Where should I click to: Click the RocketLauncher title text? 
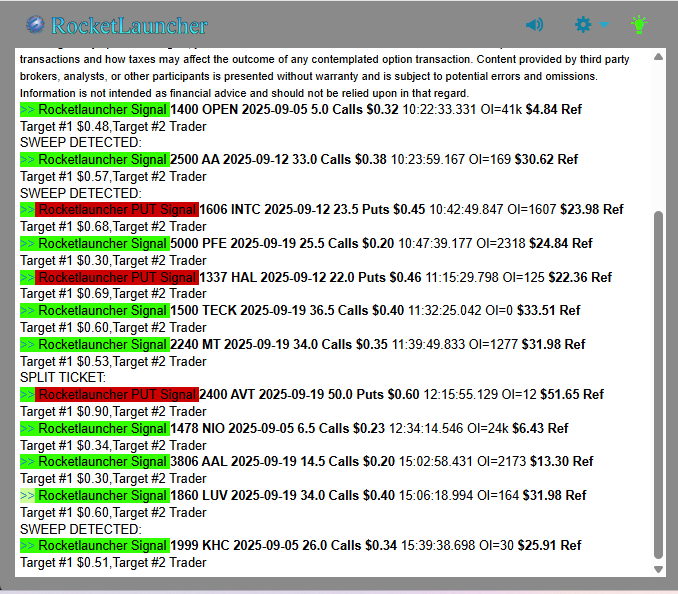pos(129,25)
